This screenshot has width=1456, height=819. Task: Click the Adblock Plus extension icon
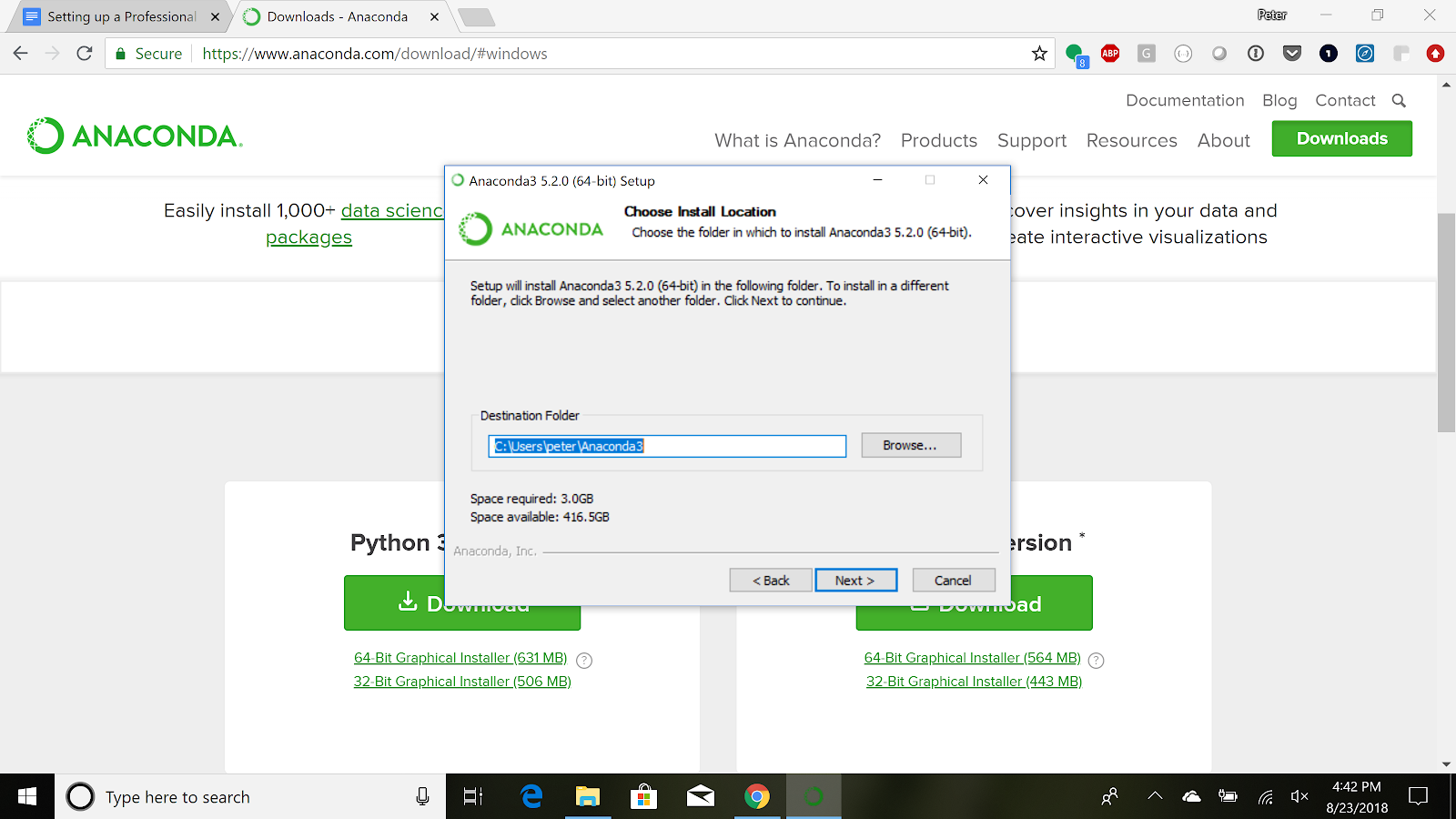pyautogui.click(x=1110, y=54)
